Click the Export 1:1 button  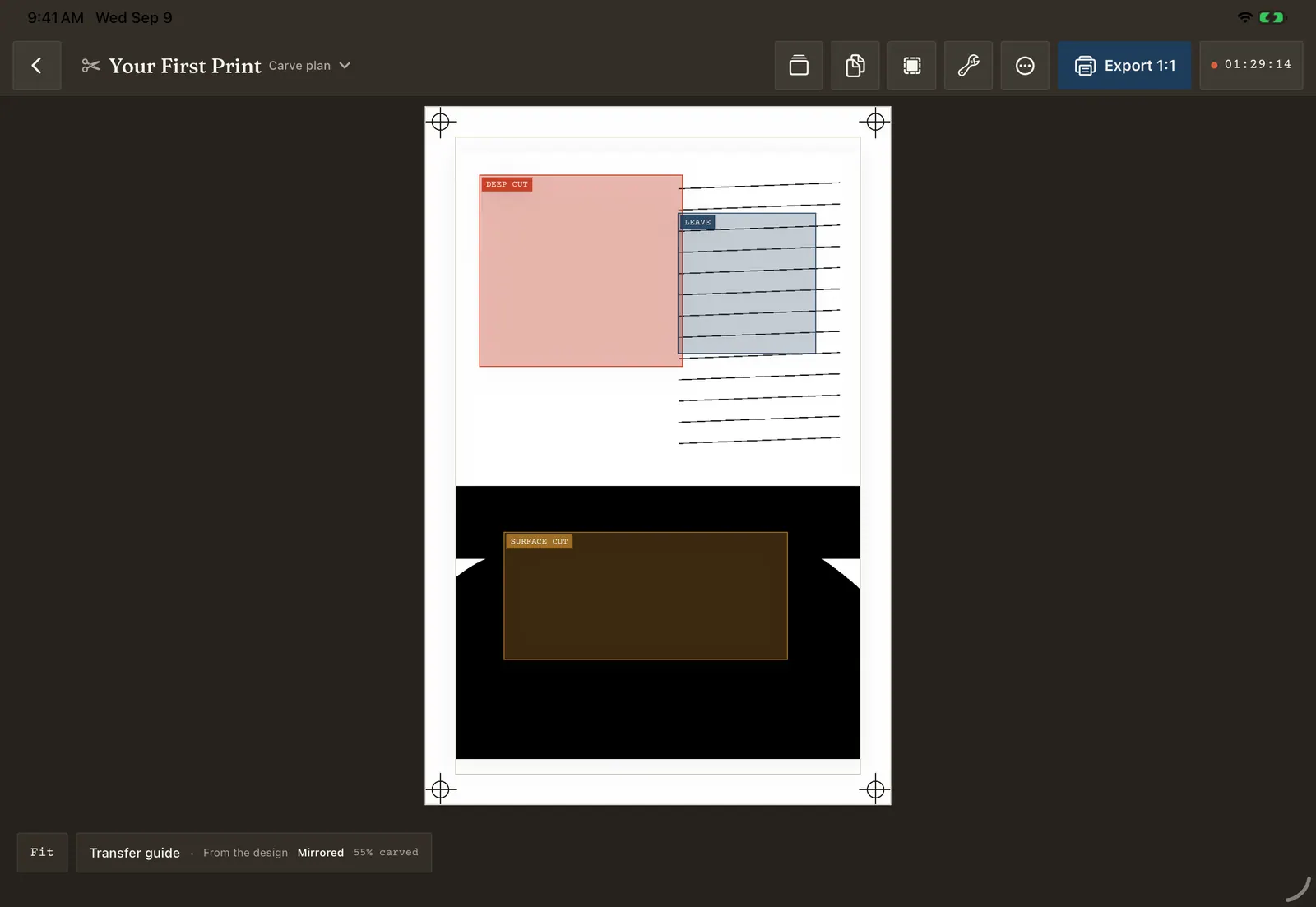1124,66
